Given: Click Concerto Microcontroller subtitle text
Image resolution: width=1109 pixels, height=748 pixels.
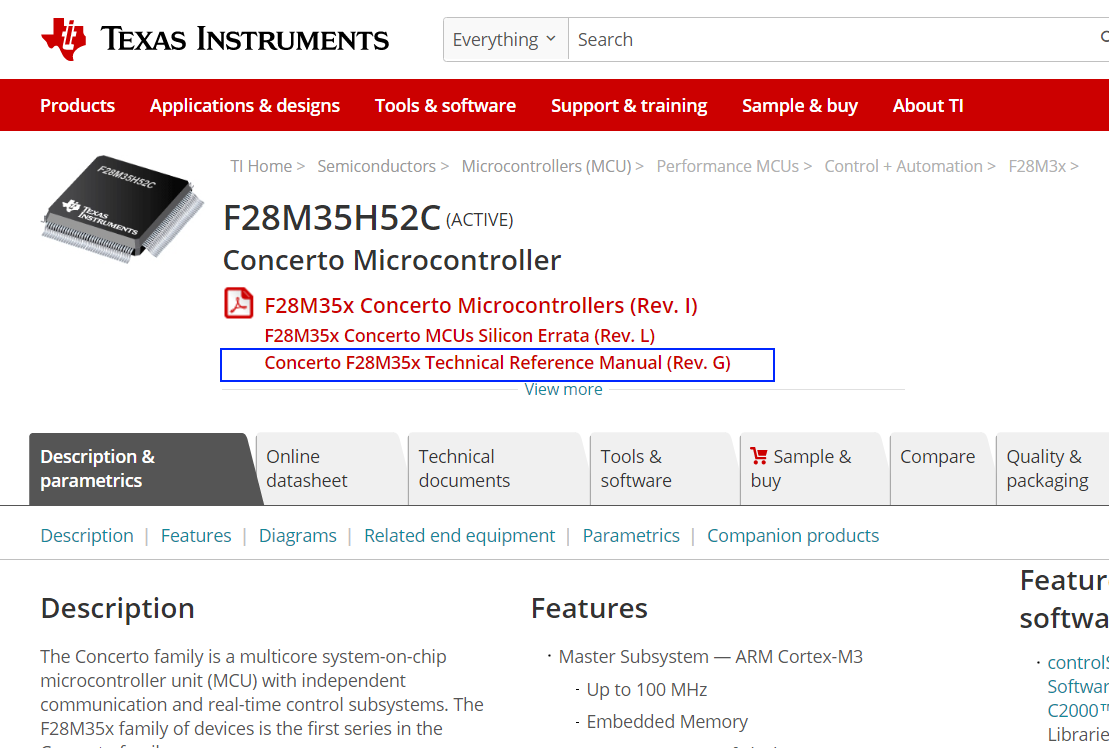Looking at the screenshot, I should click(x=392, y=260).
